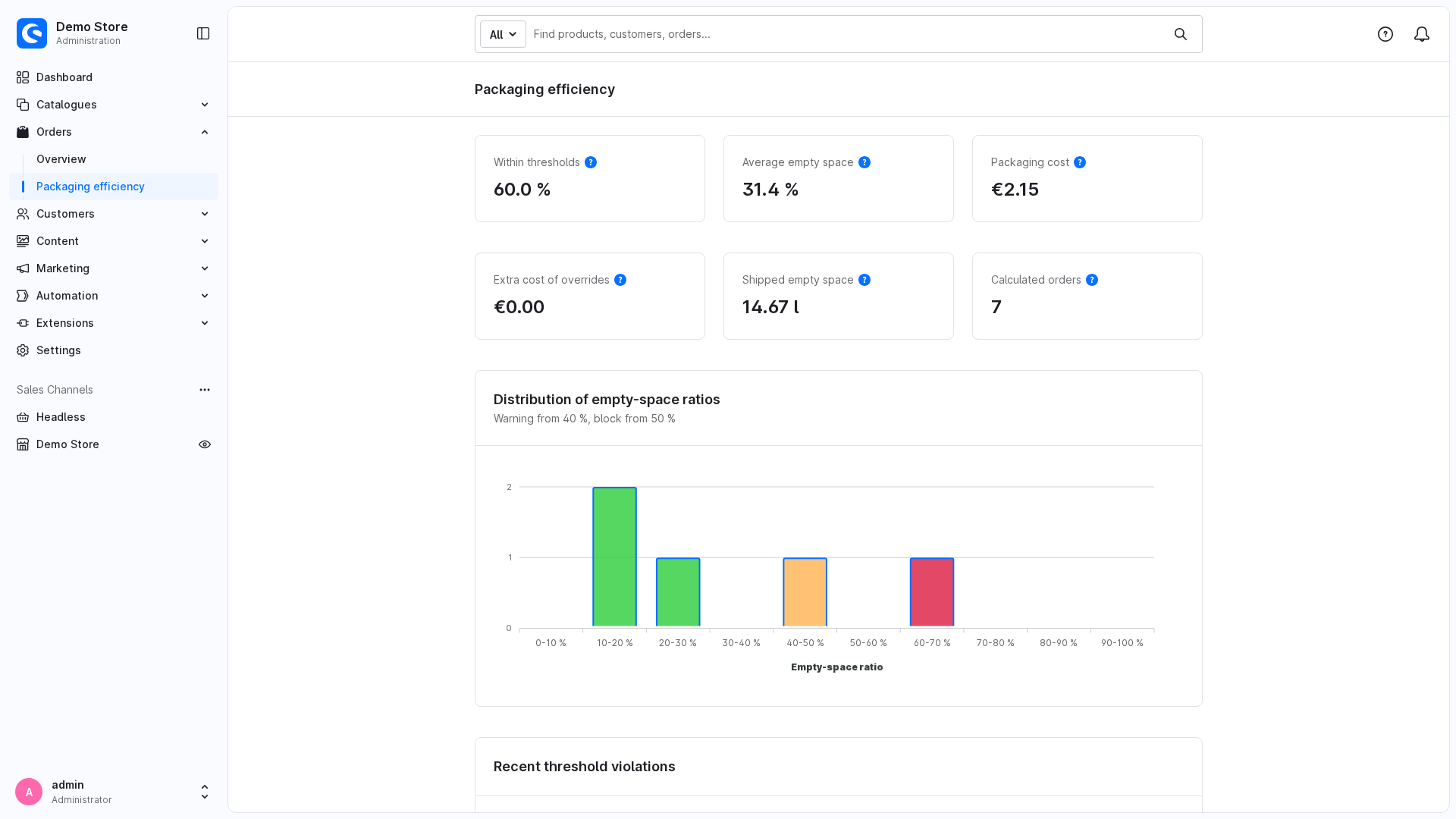Open the Sales Channels more options menu
This screenshot has height=819, width=1456.
(x=205, y=390)
